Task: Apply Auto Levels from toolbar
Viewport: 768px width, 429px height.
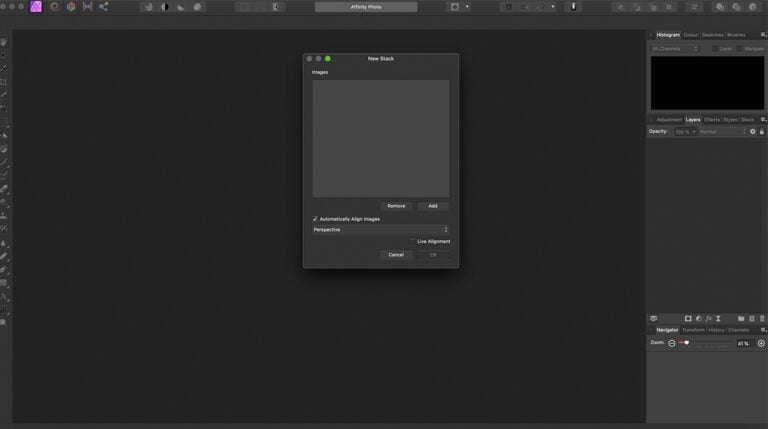Action: click(x=148, y=7)
